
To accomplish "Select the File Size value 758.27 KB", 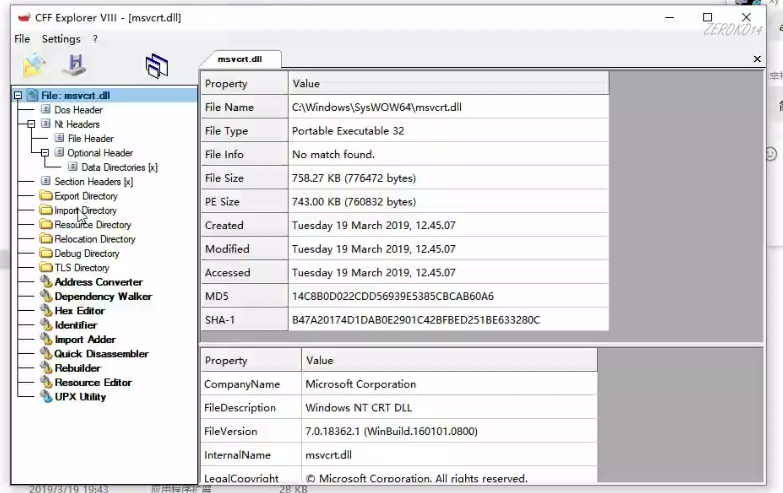I will tap(448, 178).
